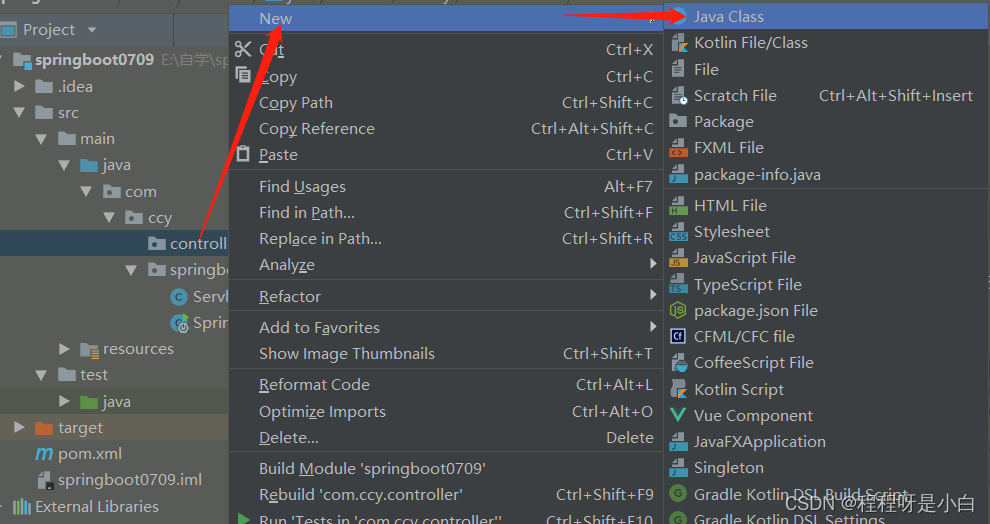Viewport: 990px width, 524px height.
Task: Expand the .idea folder arrow
Action: [x=20, y=87]
